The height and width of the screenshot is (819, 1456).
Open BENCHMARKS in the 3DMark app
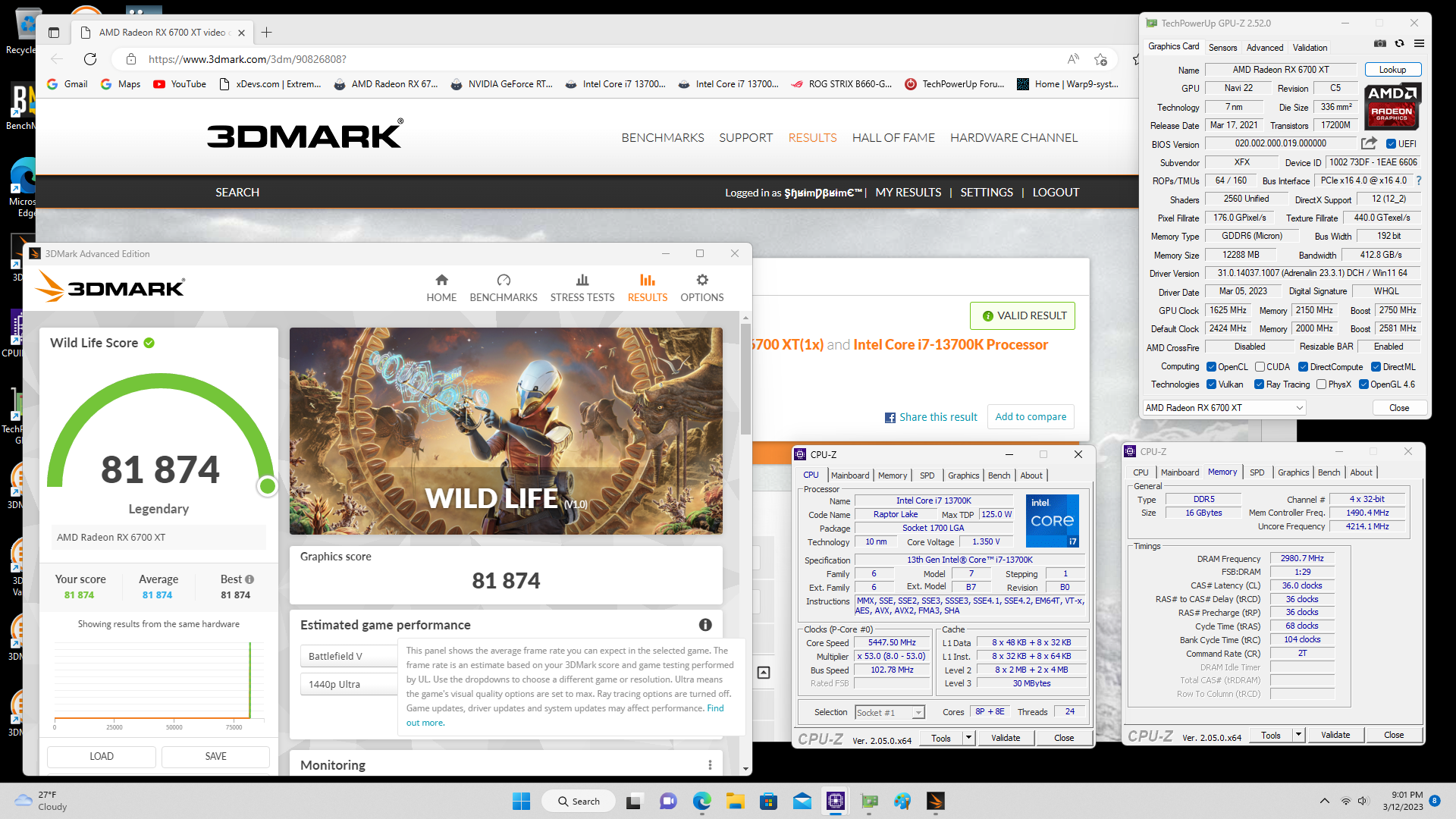coord(504,288)
